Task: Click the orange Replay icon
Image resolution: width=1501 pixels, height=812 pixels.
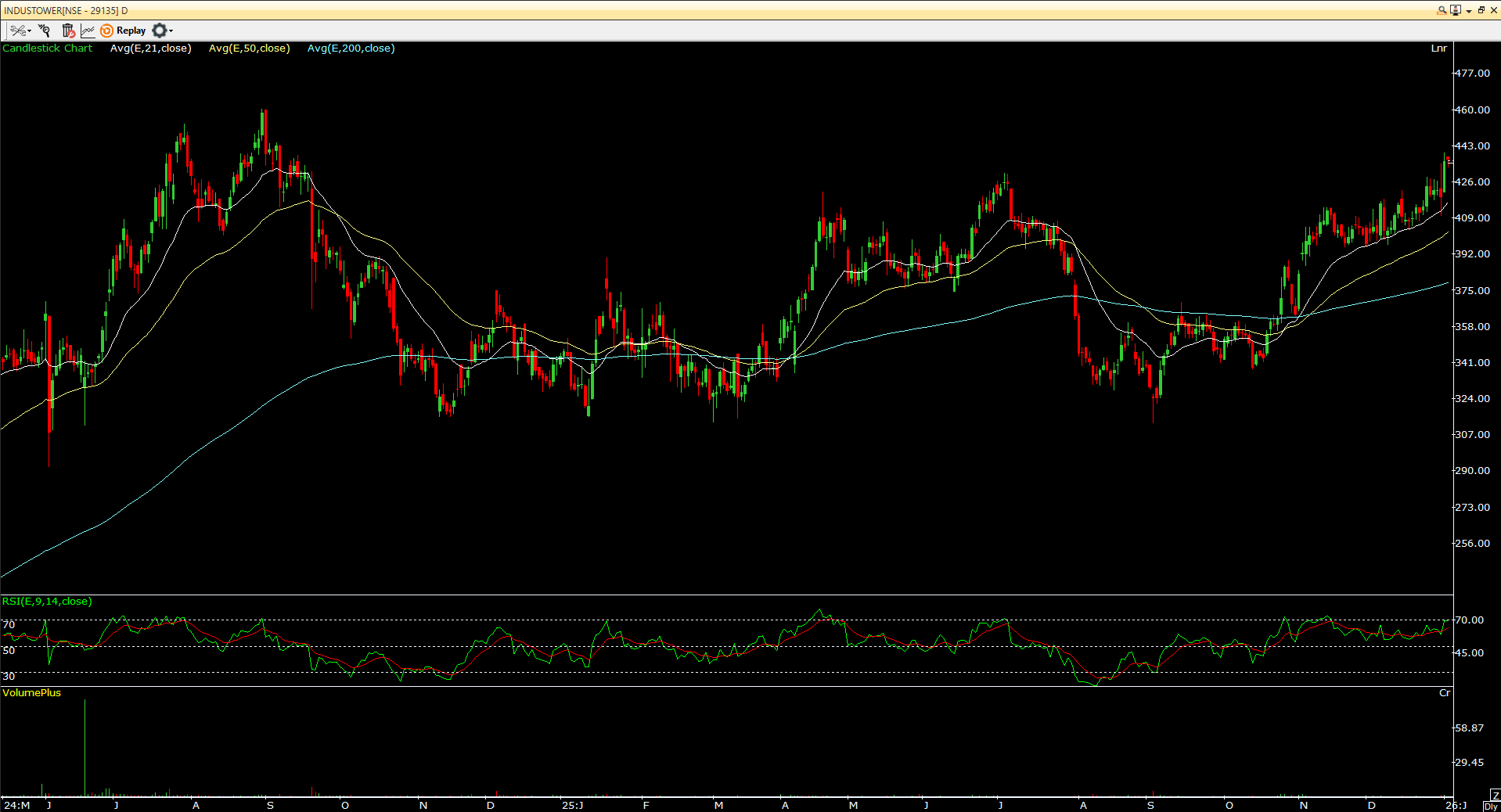Action: point(106,31)
